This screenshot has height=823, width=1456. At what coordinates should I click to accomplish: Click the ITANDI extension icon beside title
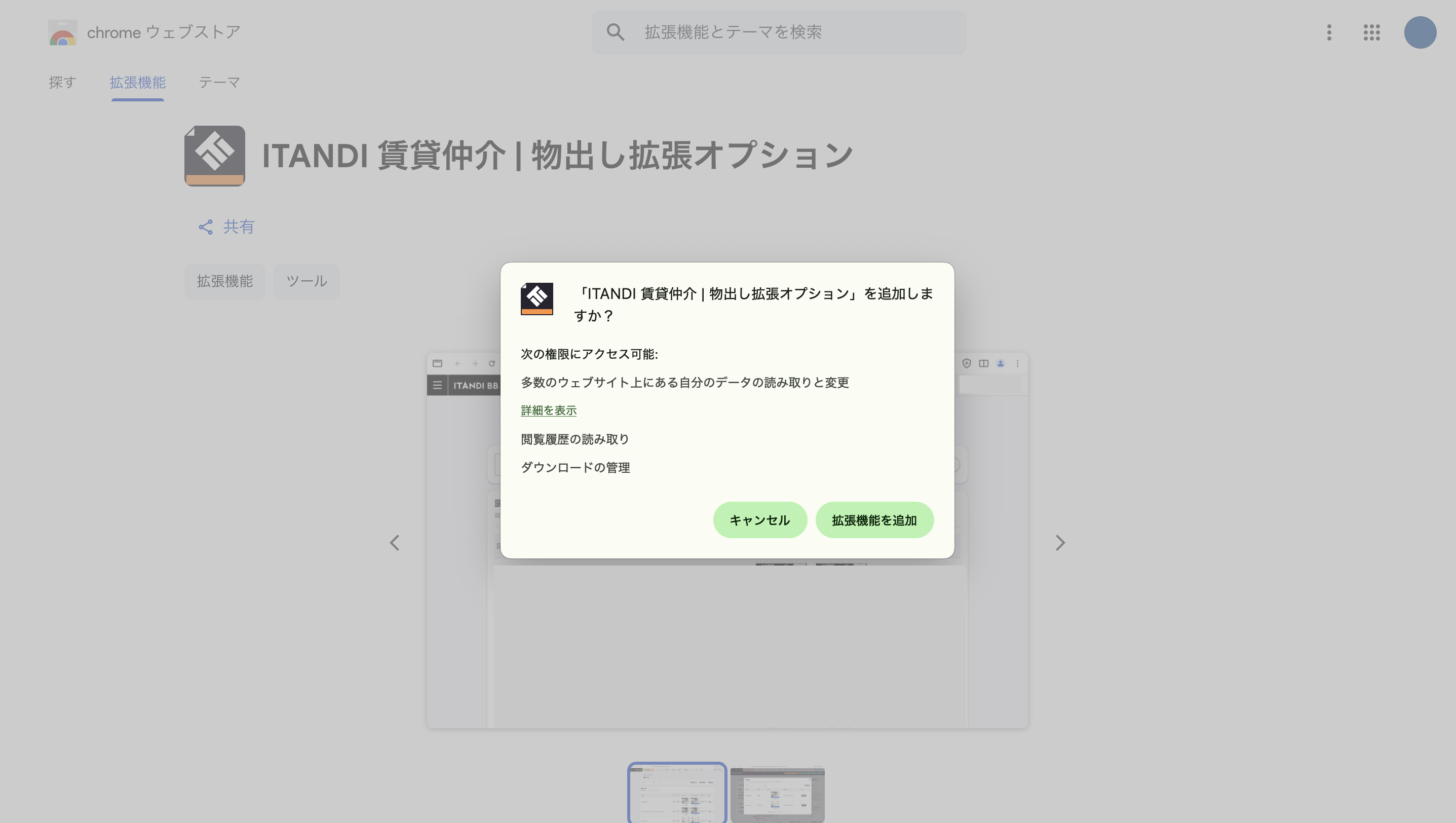(x=214, y=156)
